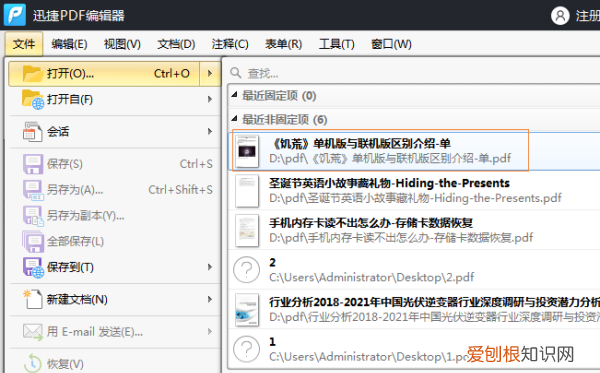Click the user account avatar icon
600x373 pixels.
pyautogui.click(x=560, y=16)
